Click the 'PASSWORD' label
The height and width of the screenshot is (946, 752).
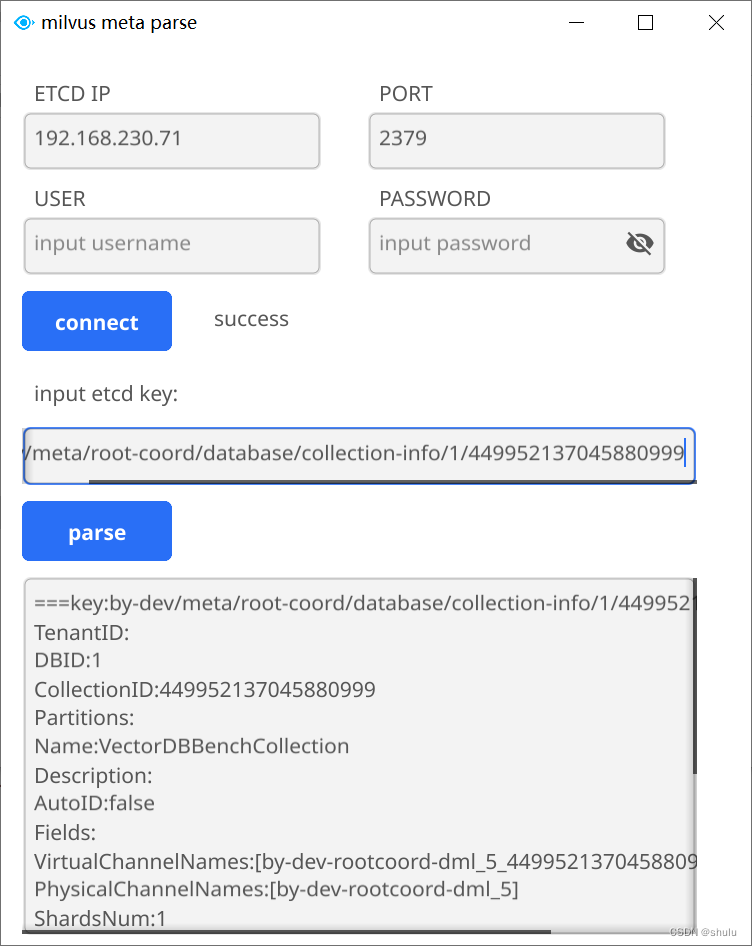pyautogui.click(x=435, y=199)
